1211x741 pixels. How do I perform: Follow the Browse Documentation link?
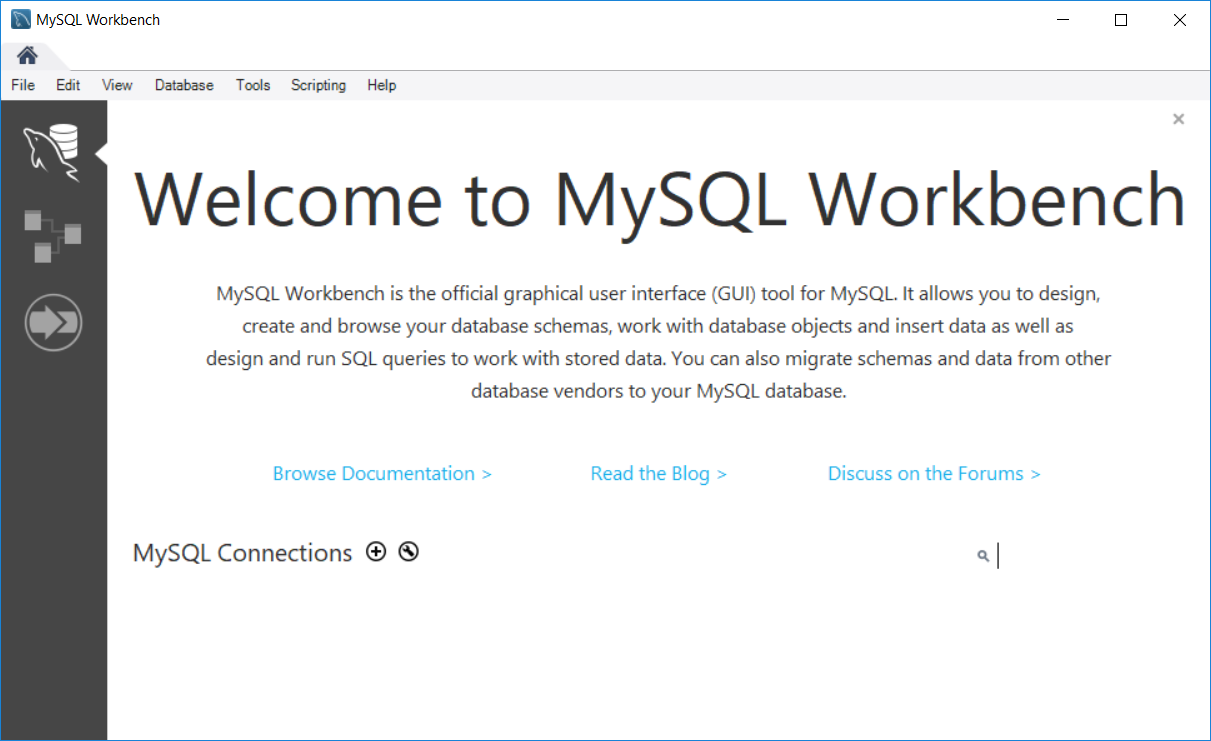[x=382, y=473]
